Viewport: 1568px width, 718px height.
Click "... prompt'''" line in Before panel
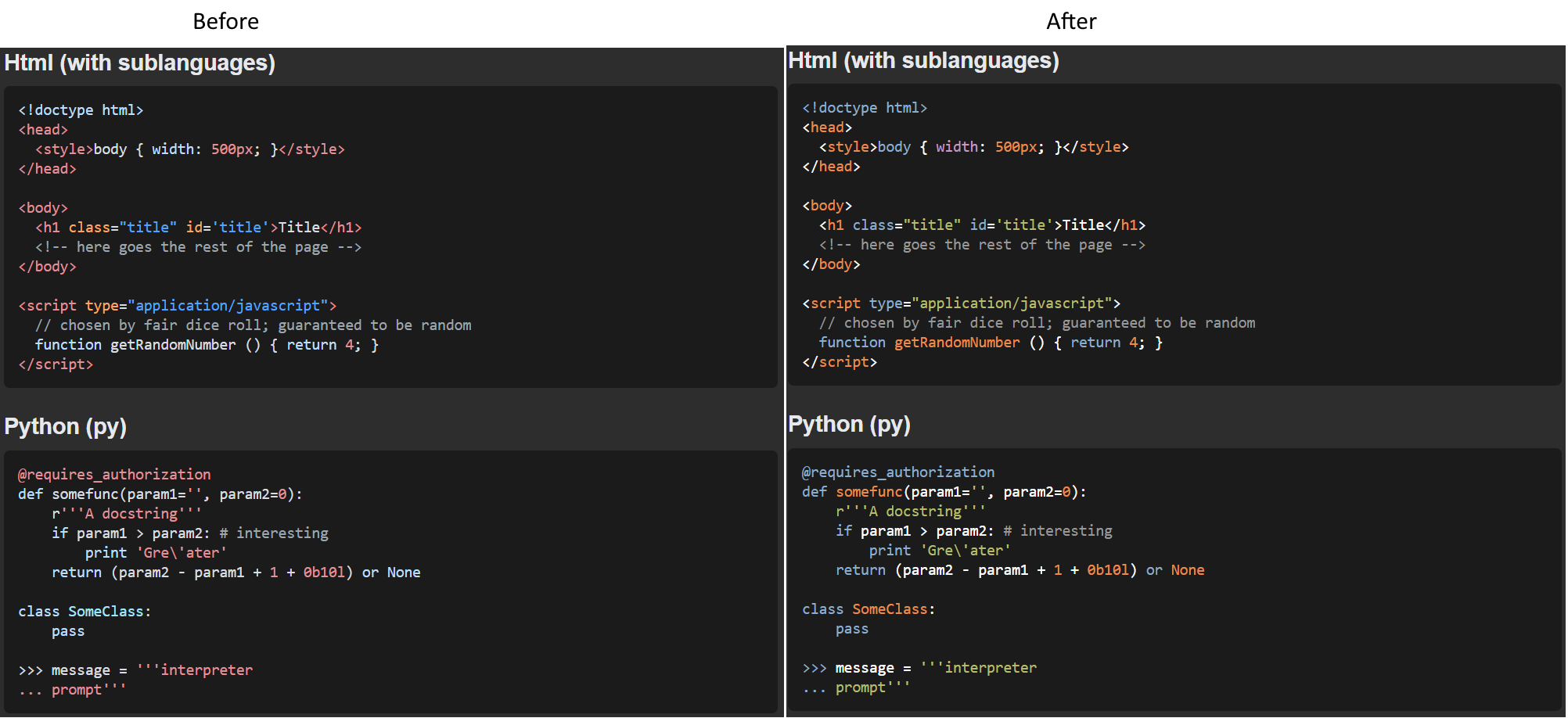72,690
